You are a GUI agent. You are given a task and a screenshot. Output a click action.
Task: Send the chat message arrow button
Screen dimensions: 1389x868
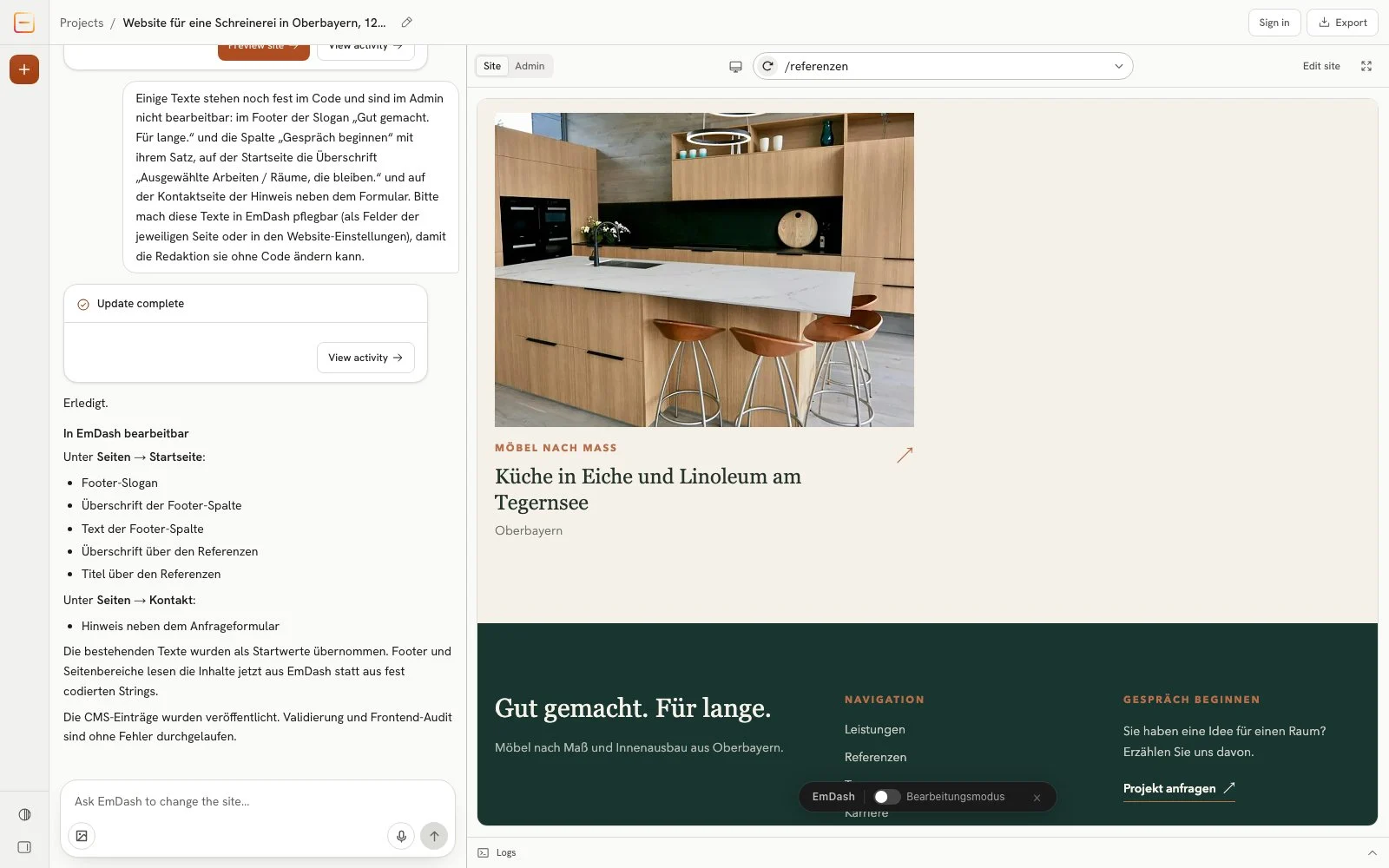coord(434,836)
